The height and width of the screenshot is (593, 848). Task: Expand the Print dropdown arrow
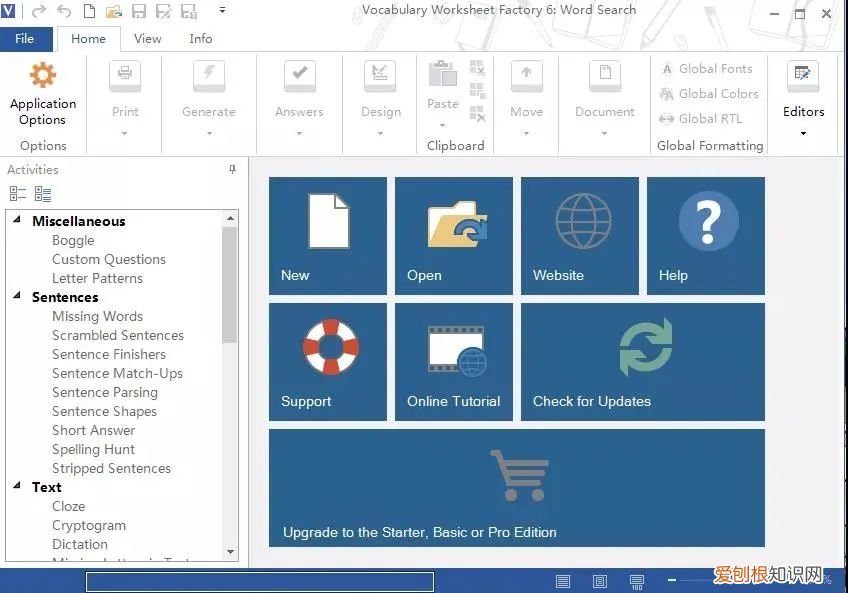(x=124, y=133)
